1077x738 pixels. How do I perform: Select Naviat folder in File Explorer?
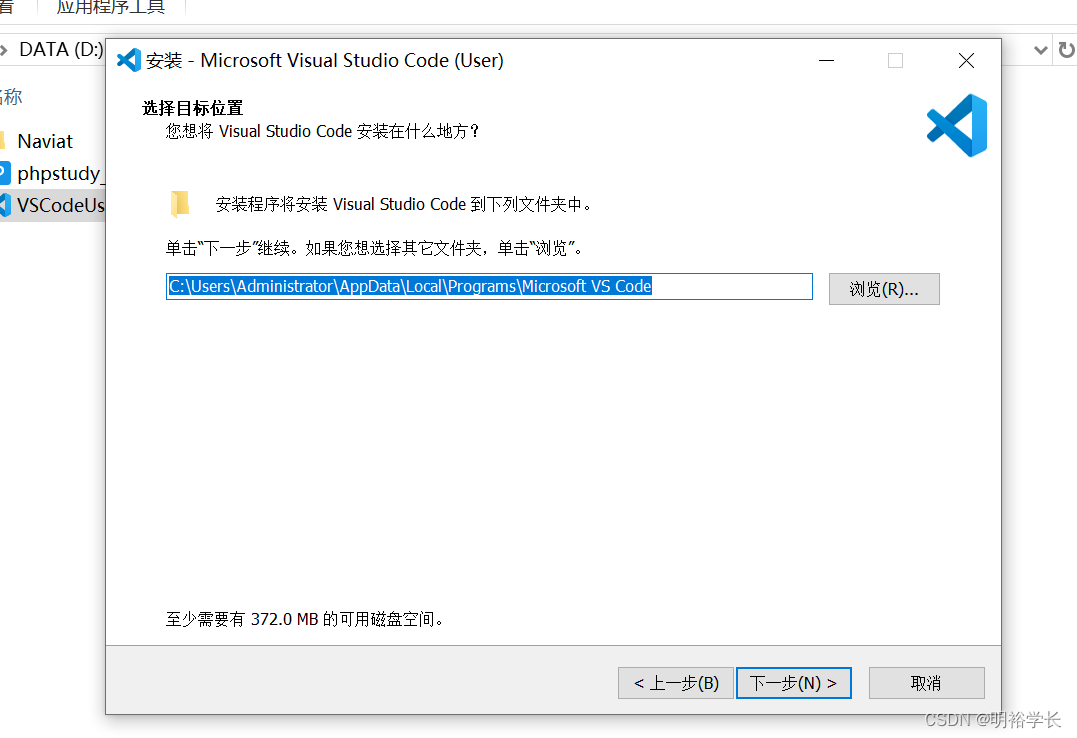pos(45,142)
